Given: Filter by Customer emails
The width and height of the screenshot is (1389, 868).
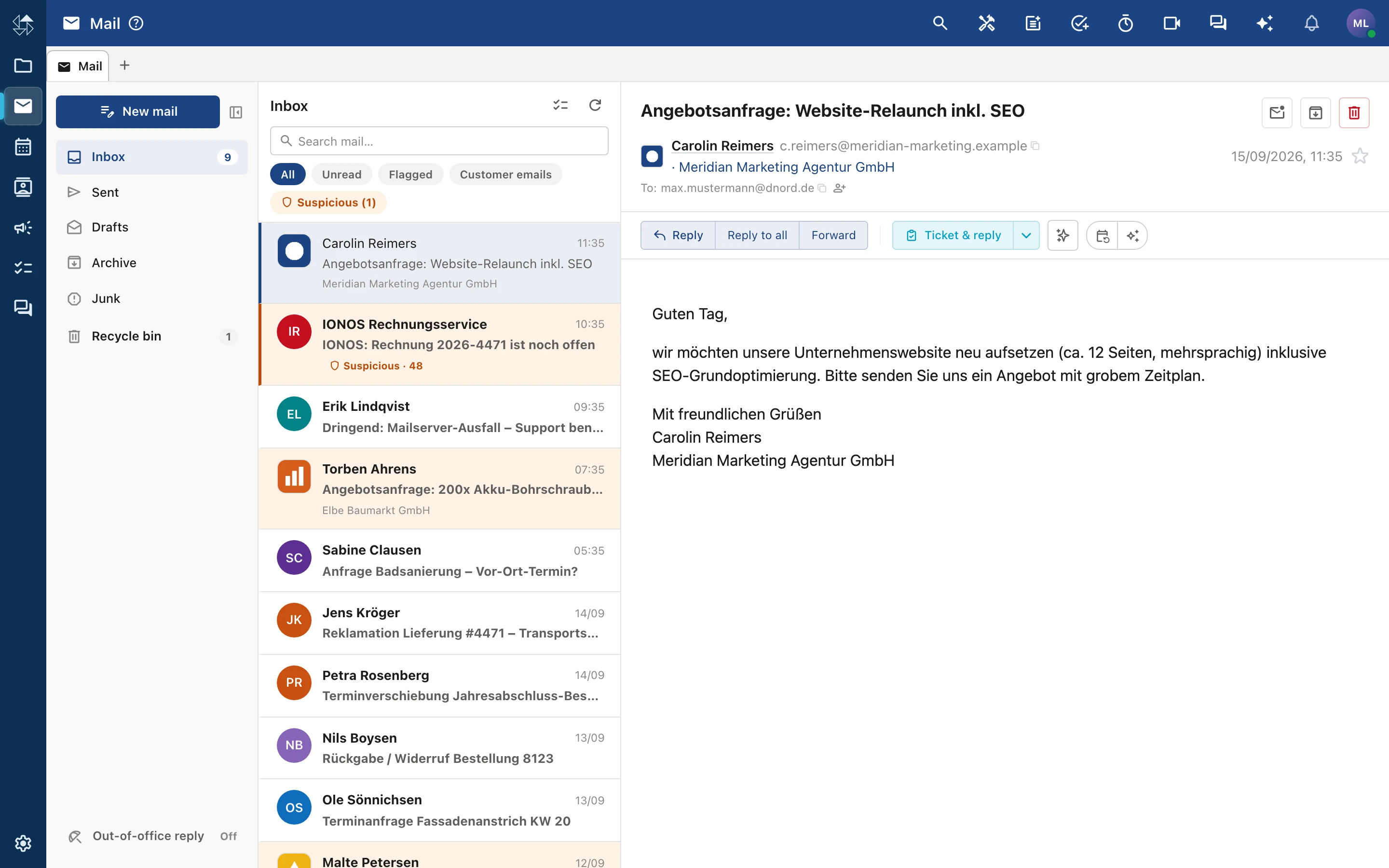Looking at the screenshot, I should coord(505,175).
